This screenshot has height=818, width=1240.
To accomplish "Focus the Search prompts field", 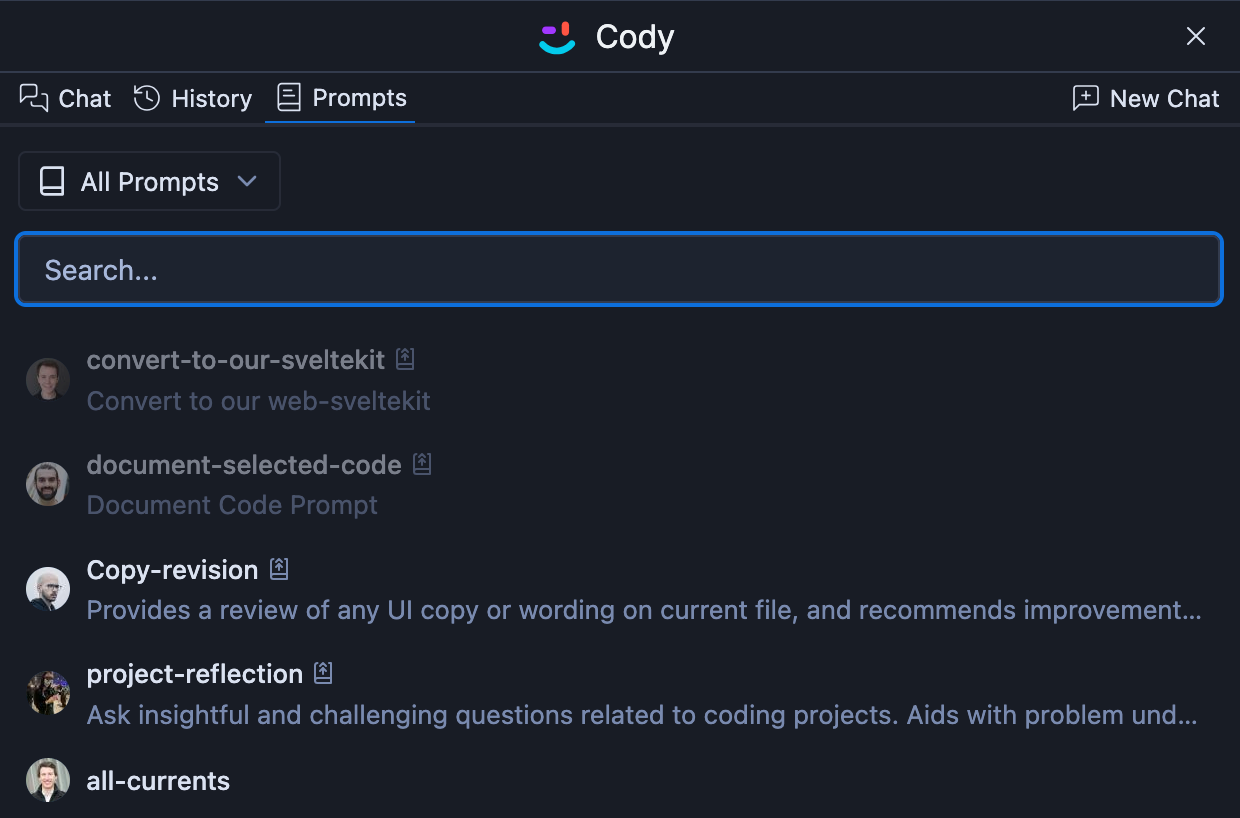I will coord(619,270).
